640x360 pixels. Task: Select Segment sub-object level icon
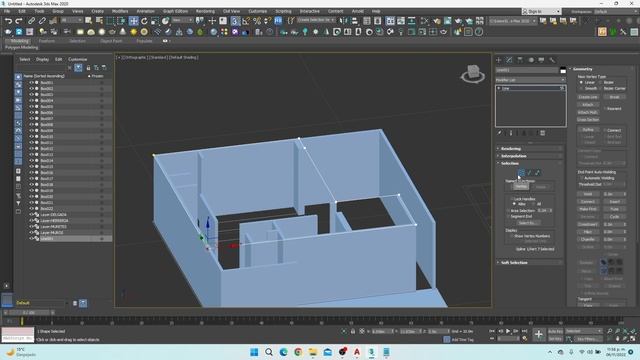coord(529,173)
